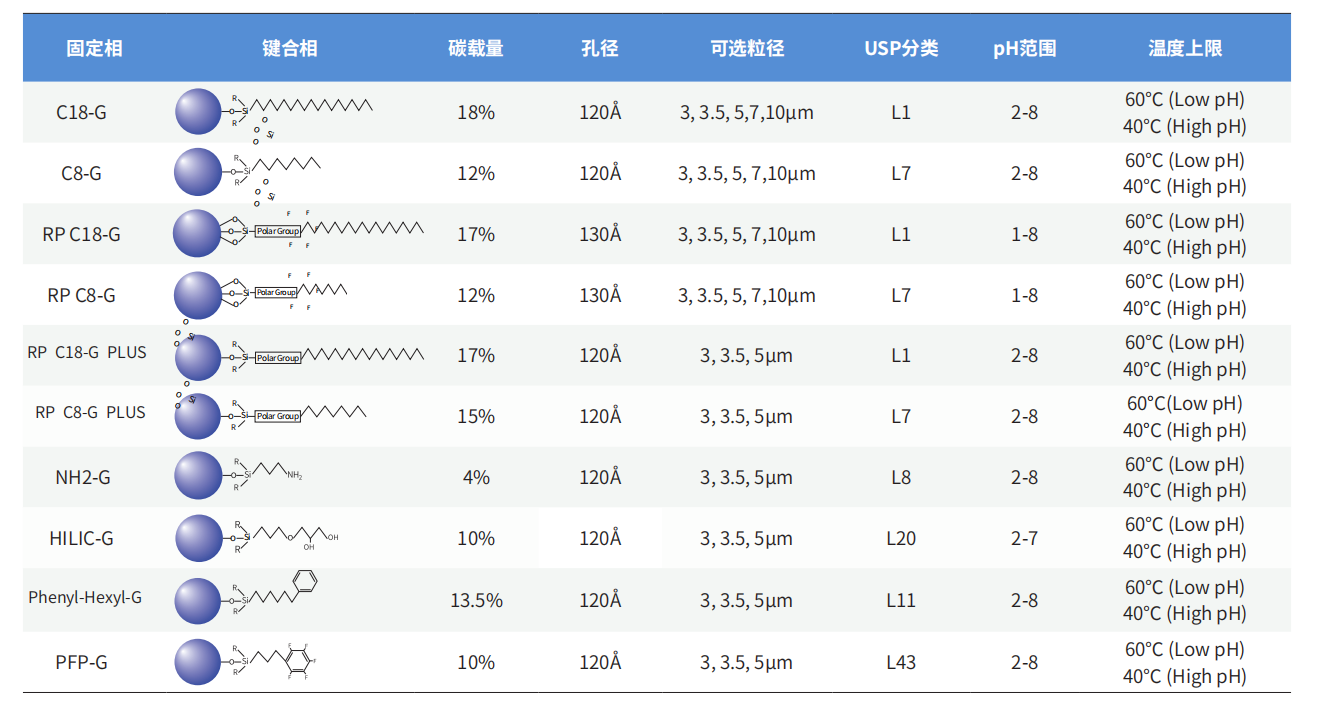The height and width of the screenshot is (711, 1319).
Task: Select the USP分类 column header
Action: [x=901, y=48]
